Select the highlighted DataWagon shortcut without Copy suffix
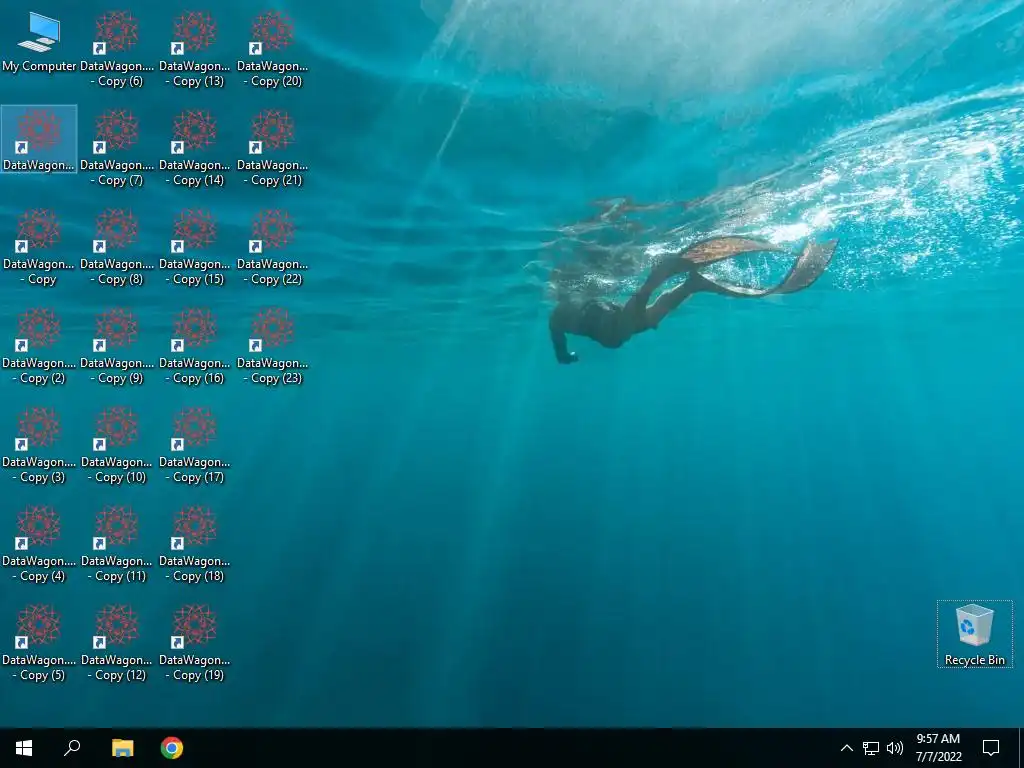The image size is (1024, 768). (x=39, y=139)
